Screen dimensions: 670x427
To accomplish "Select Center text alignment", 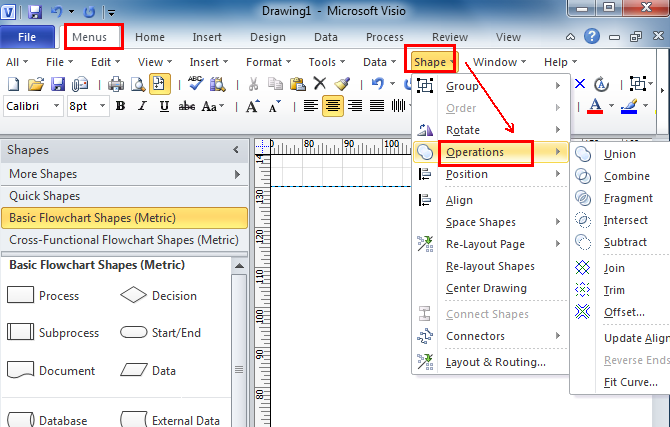I will click(x=333, y=106).
